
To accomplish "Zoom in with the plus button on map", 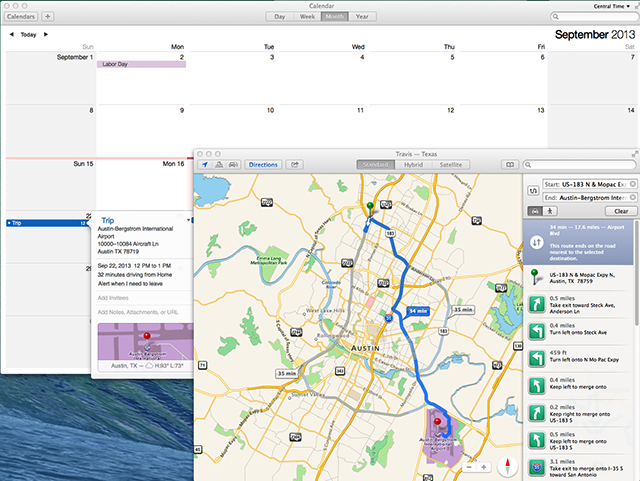I will (x=484, y=467).
